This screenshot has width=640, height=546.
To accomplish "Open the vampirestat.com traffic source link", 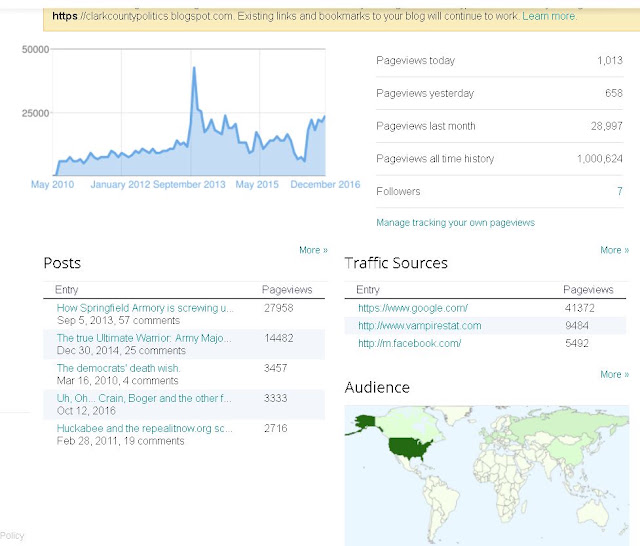I will click(420, 326).
